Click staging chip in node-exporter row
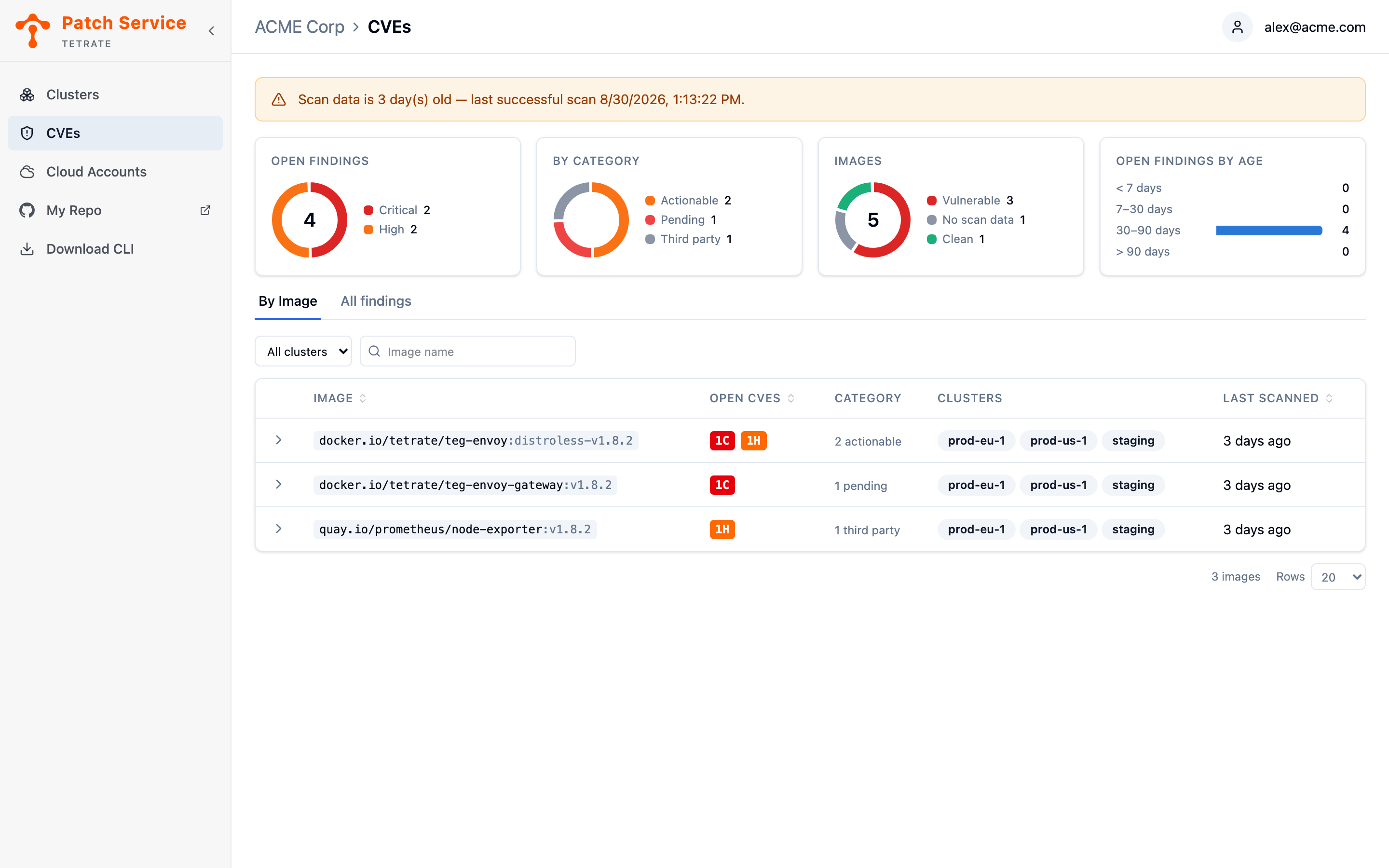Viewport: 1389px width, 868px height. [x=1133, y=529]
